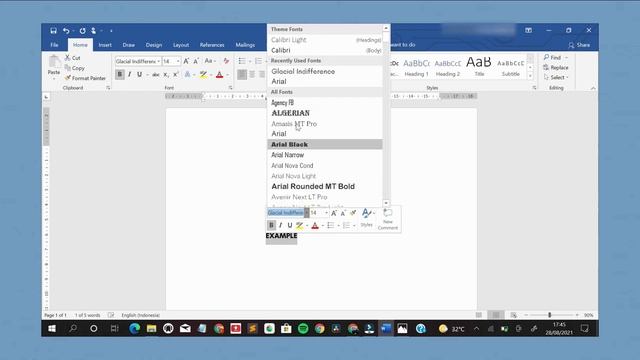Increase font size in the ribbon
Viewport: 640px width, 360px height.
[186, 61]
